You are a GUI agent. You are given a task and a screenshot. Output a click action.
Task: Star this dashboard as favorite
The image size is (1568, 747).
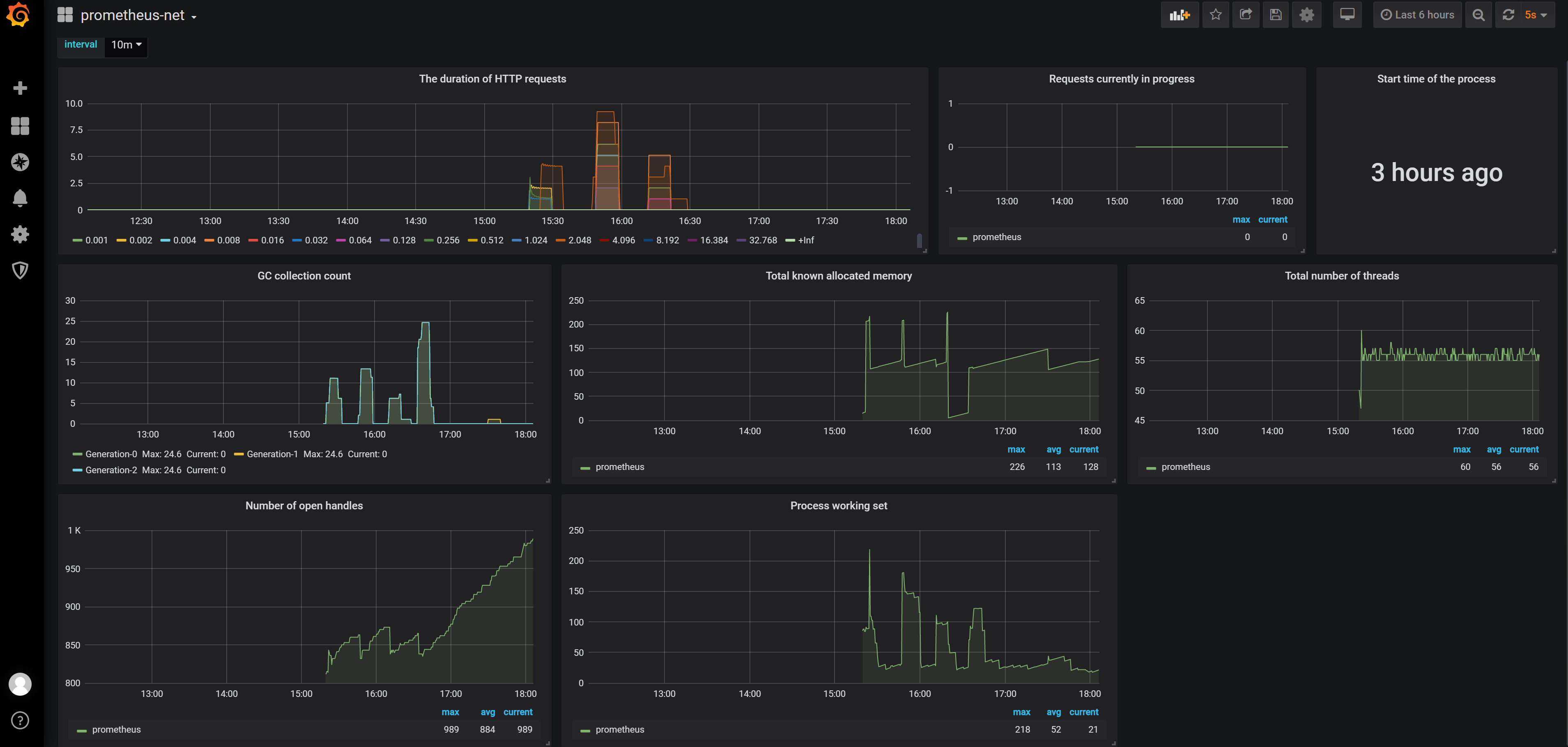click(1215, 15)
